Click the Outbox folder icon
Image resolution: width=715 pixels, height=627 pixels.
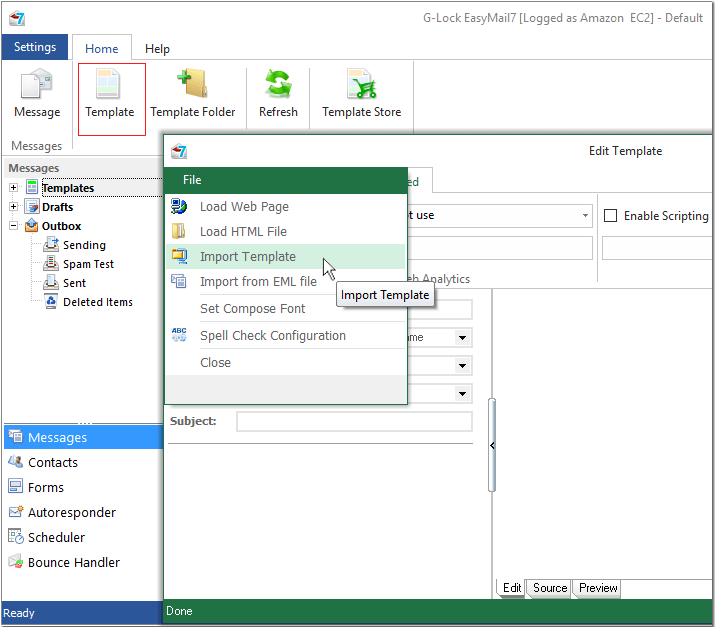pyautogui.click(x=31, y=225)
